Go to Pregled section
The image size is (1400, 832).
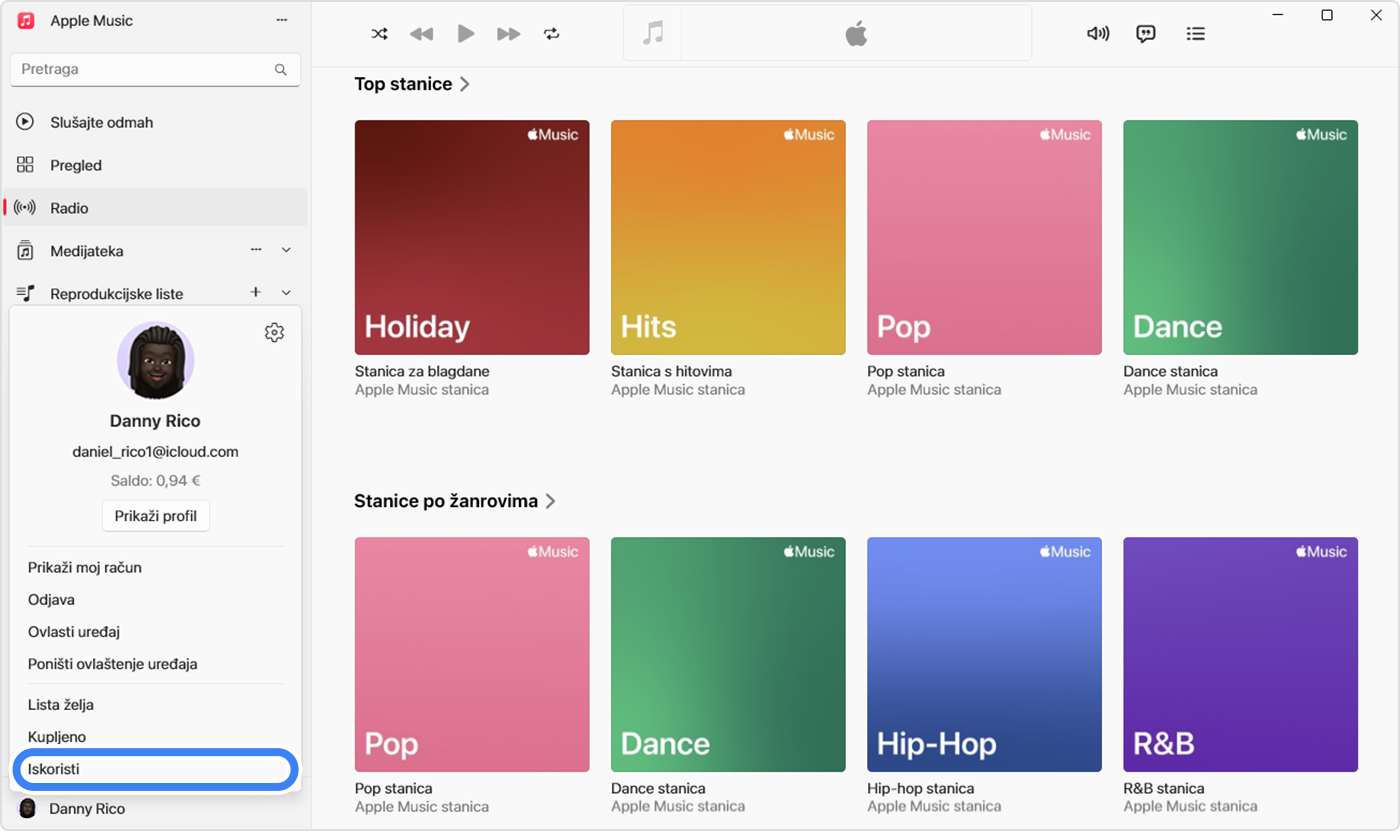155,165
